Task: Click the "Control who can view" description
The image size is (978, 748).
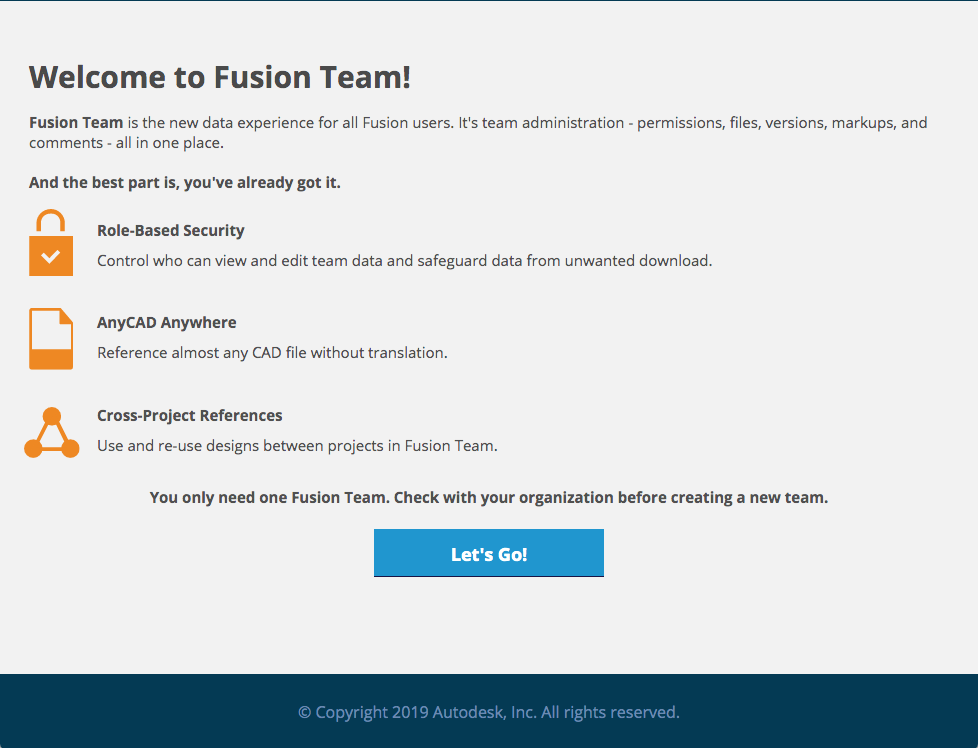Action: pos(404,261)
